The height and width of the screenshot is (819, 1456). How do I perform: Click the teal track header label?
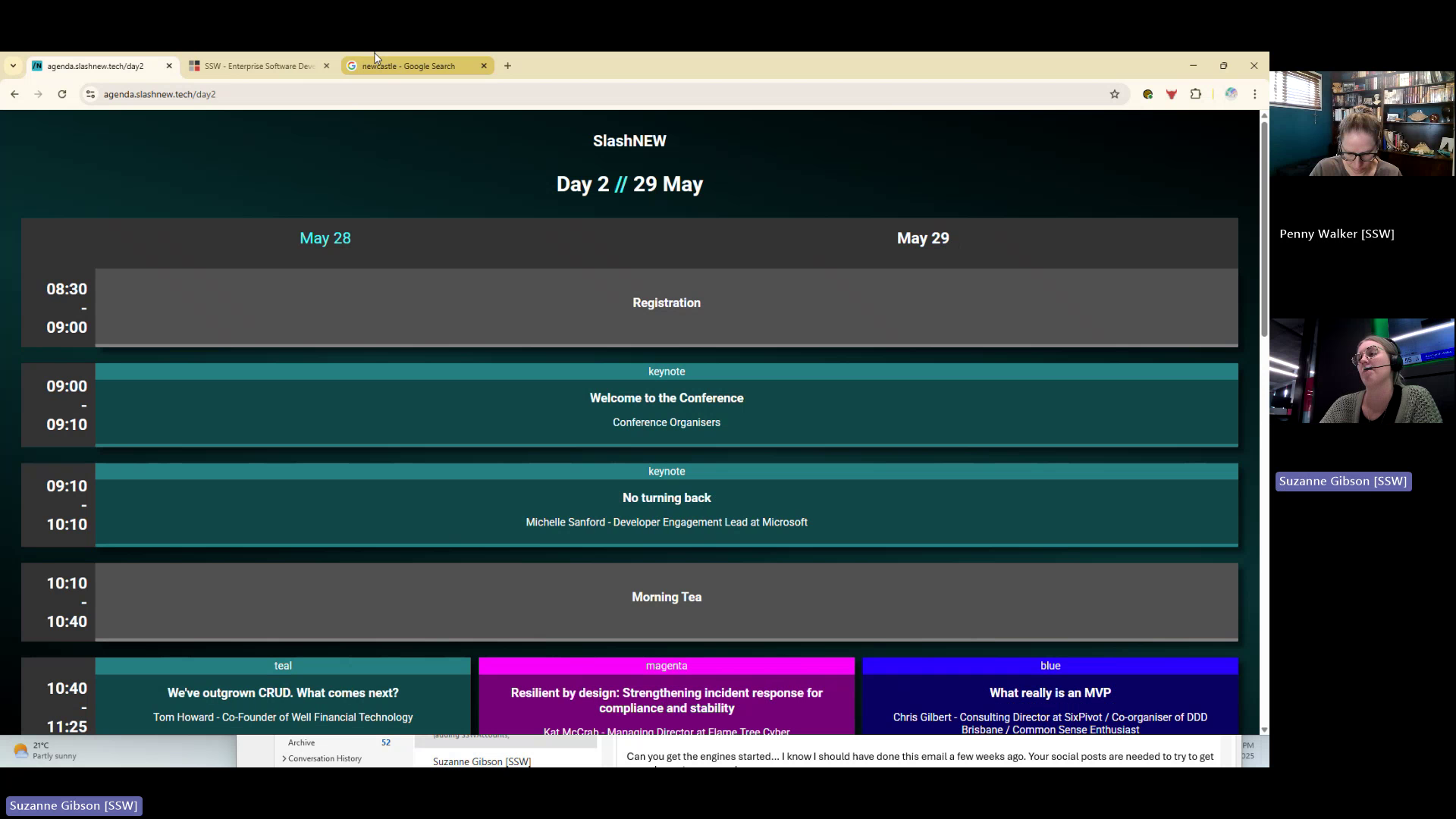click(x=283, y=666)
